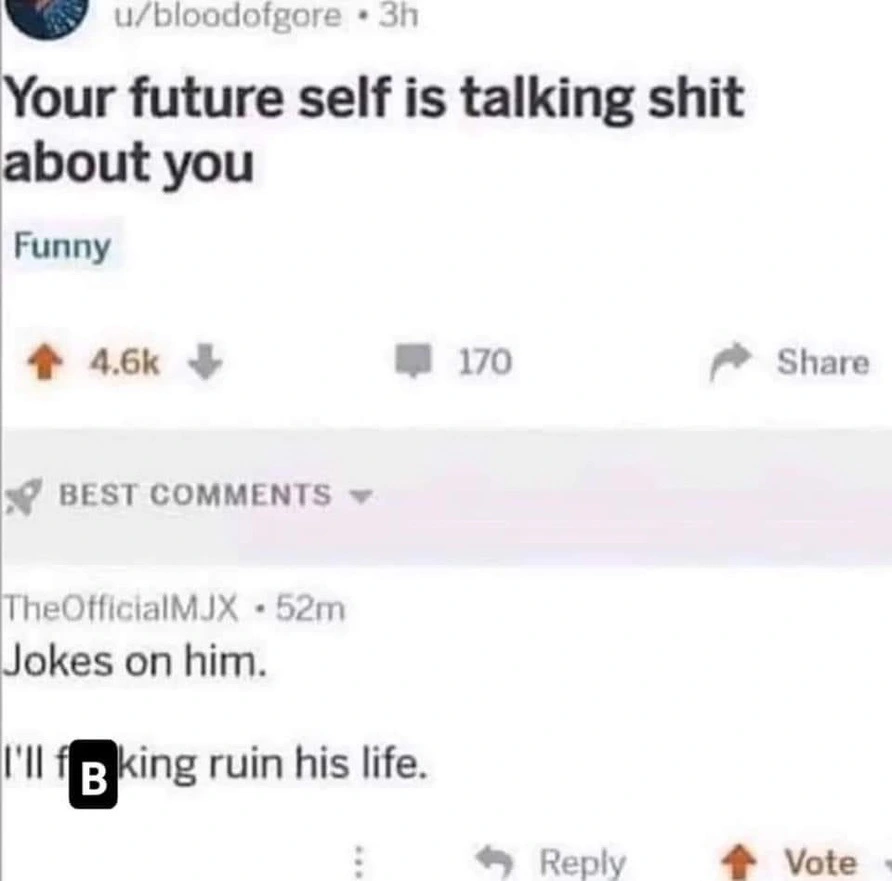892x881 pixels.
Task: Open TheOfficialMJX's profile from the username
Action: pyautogui.click(x=121, y=609)
